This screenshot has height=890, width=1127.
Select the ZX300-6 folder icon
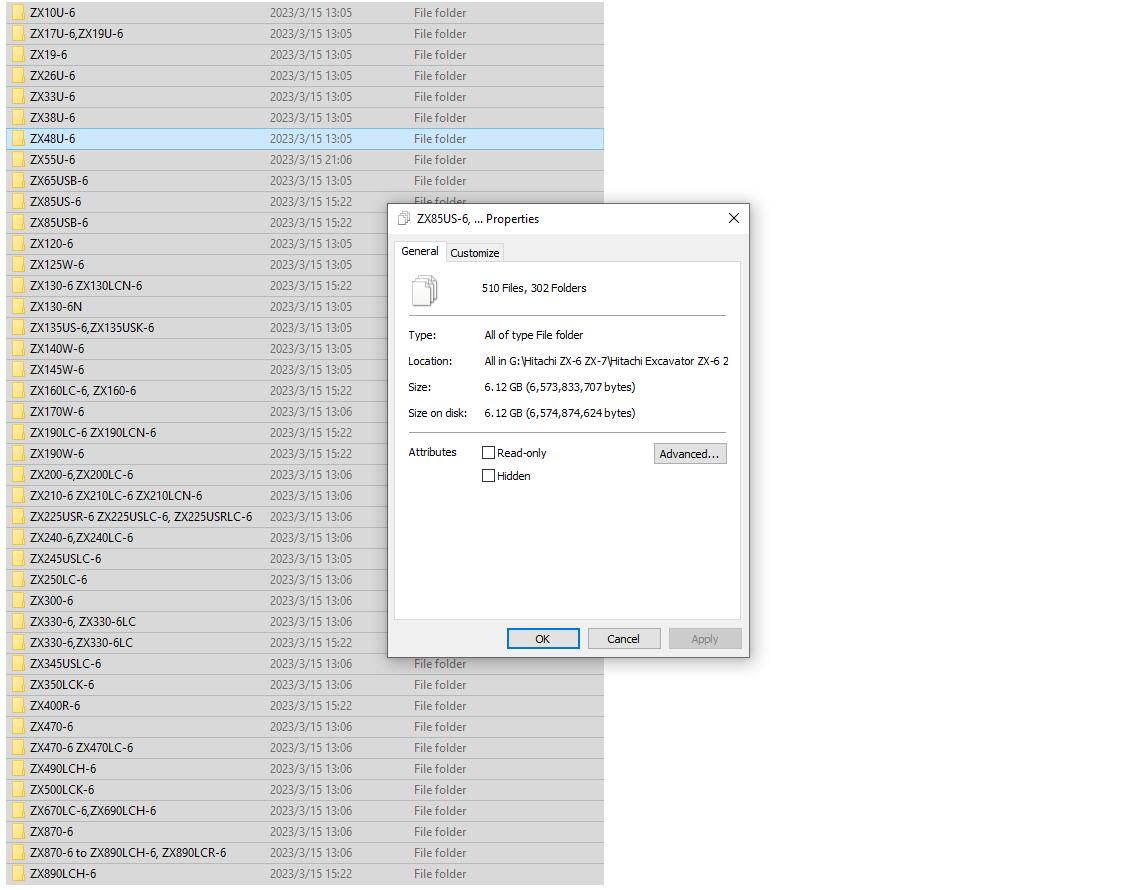[18, 600]
